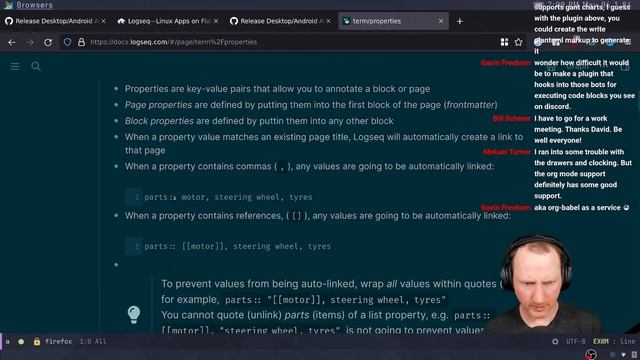Open the reader/grid view icon in address bar
The image size is (640, 360).
504,42
